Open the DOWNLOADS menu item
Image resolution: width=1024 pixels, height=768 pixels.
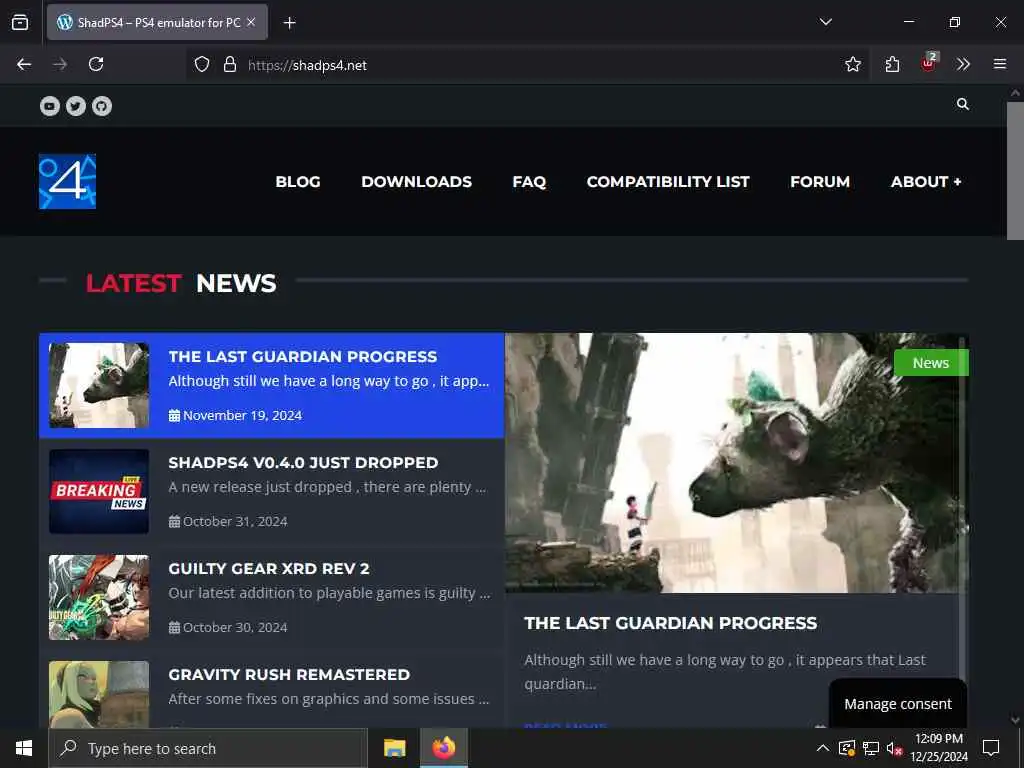tap(417, 182)
